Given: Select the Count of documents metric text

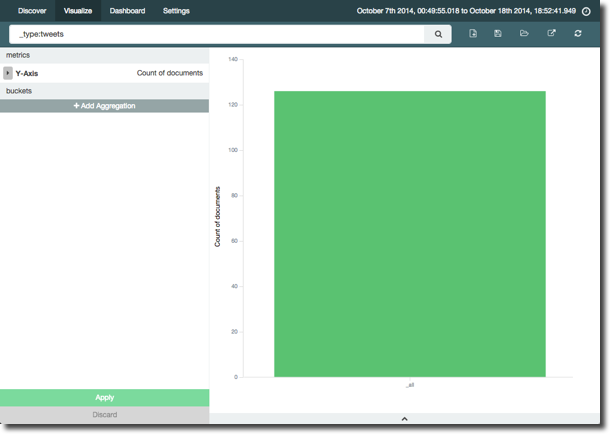Looking at the screenshot, I should pyautogui.click(x=170, y=73).
